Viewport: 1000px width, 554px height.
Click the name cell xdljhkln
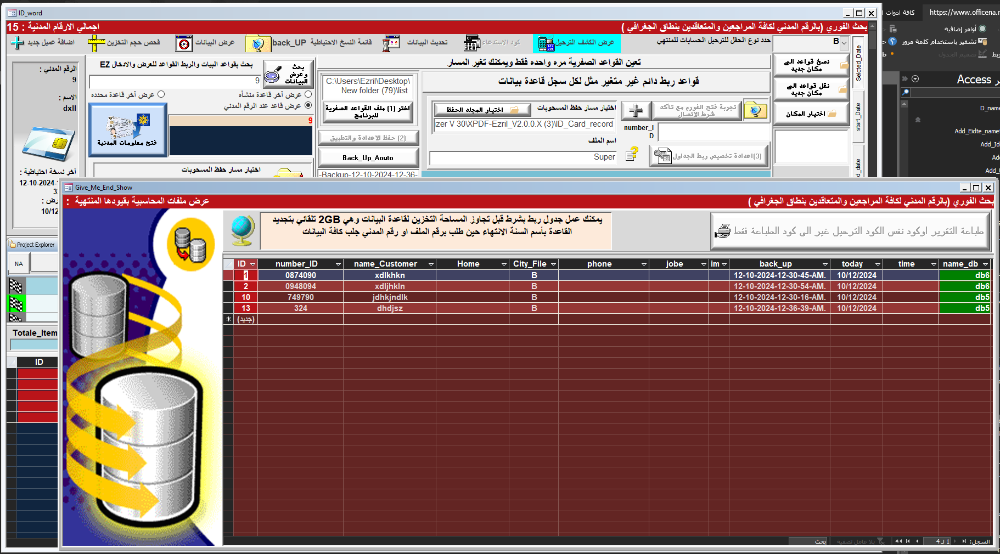coord(390,286)
